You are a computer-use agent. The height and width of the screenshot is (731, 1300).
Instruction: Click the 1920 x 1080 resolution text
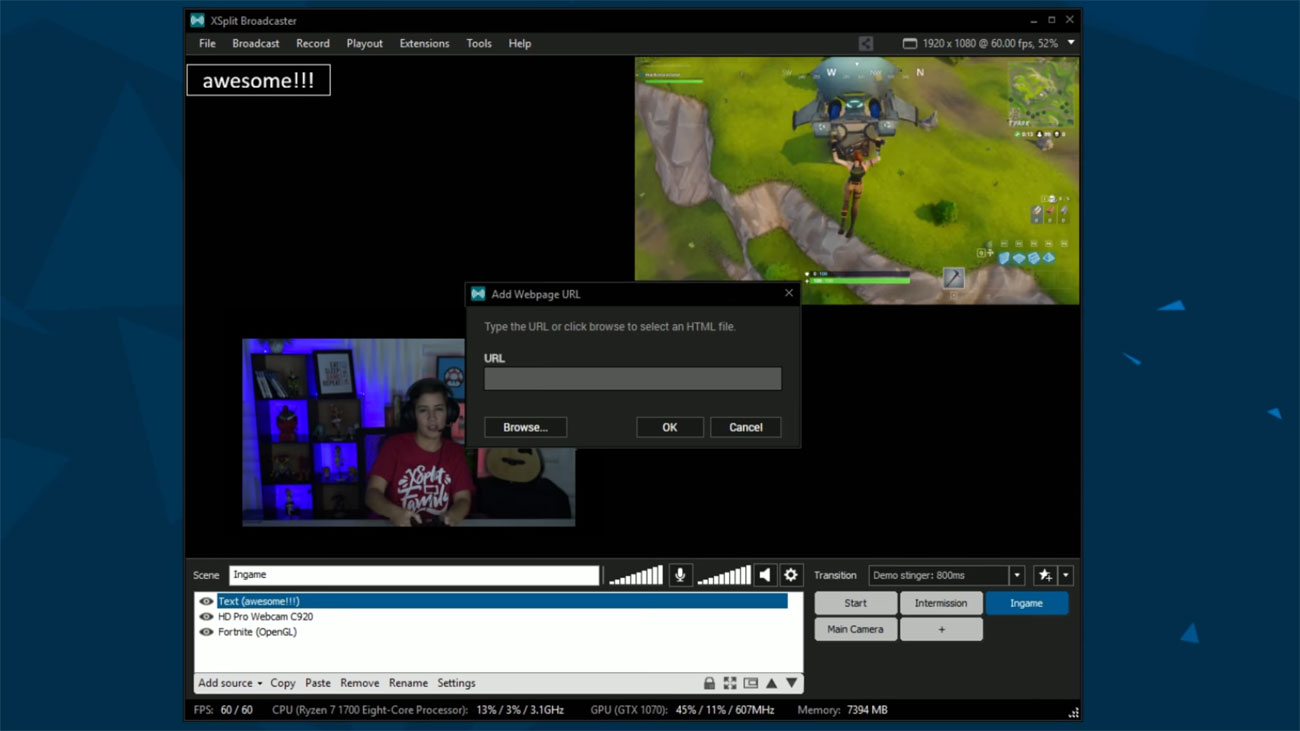pyautogui.click(x=990, y=44)
